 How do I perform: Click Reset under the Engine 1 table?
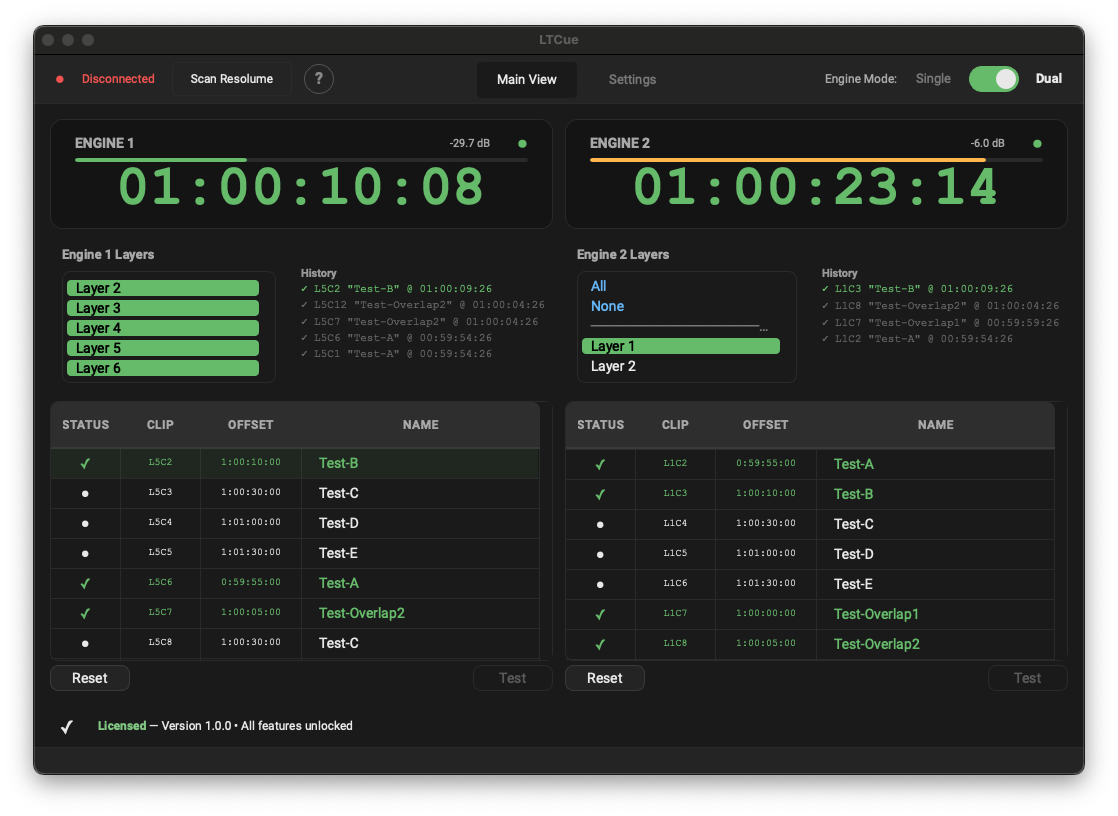(90, 678)
